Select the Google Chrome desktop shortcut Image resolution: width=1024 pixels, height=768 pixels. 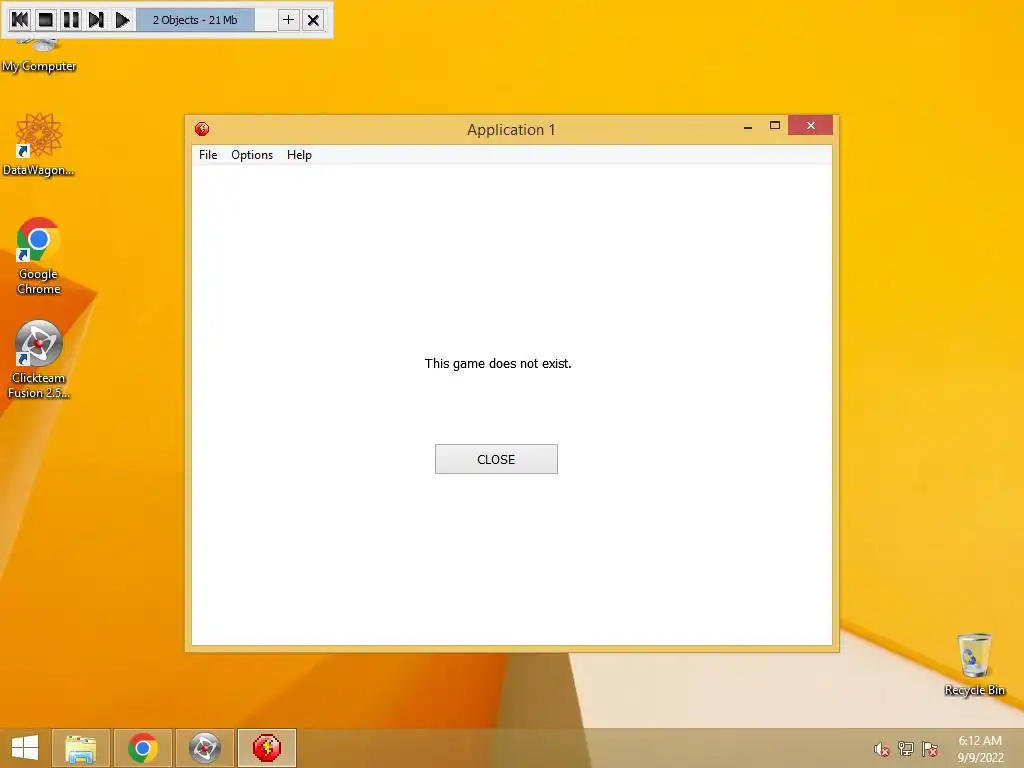[x=39, y=256]
